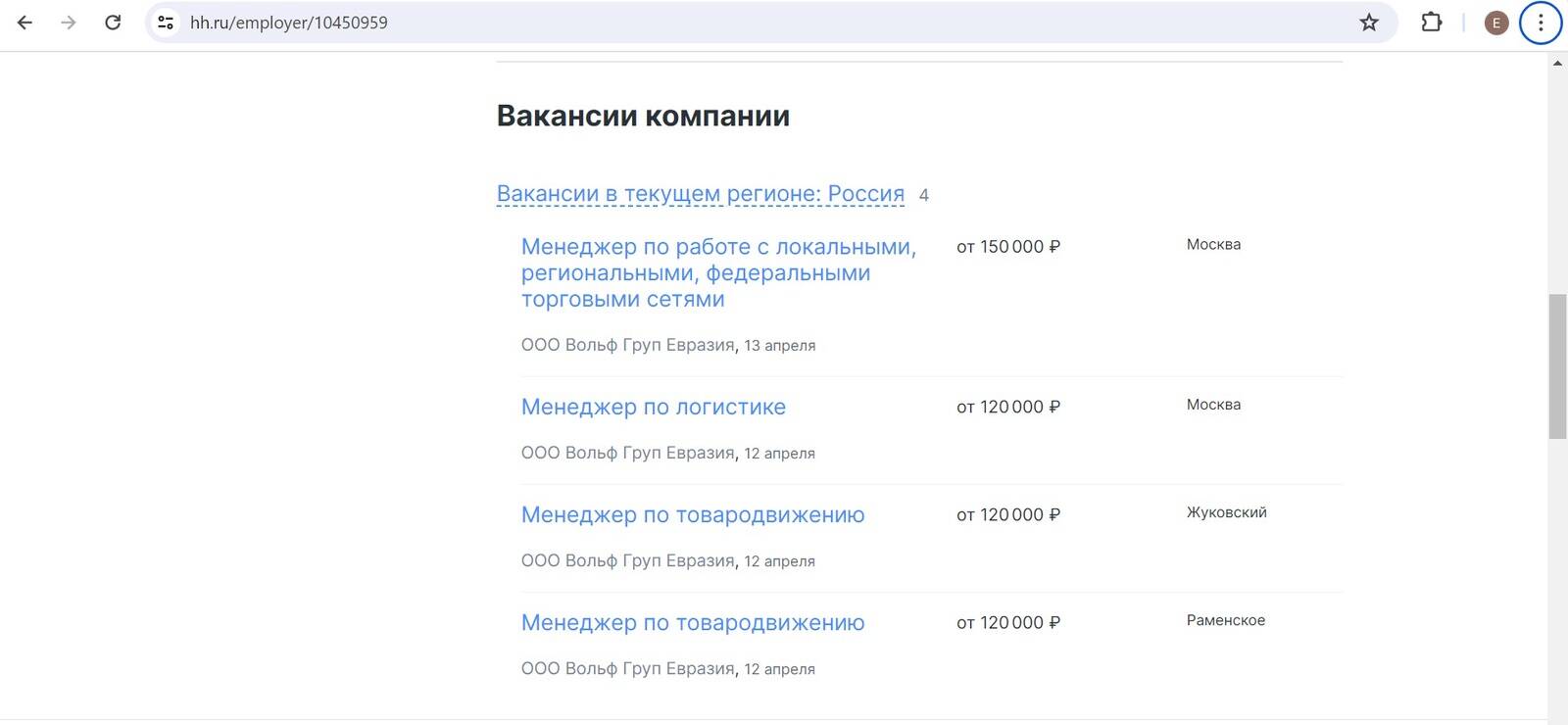Open the browser extensions puzzle icon
The image size is (1568, 725).
coord(1432,23)
